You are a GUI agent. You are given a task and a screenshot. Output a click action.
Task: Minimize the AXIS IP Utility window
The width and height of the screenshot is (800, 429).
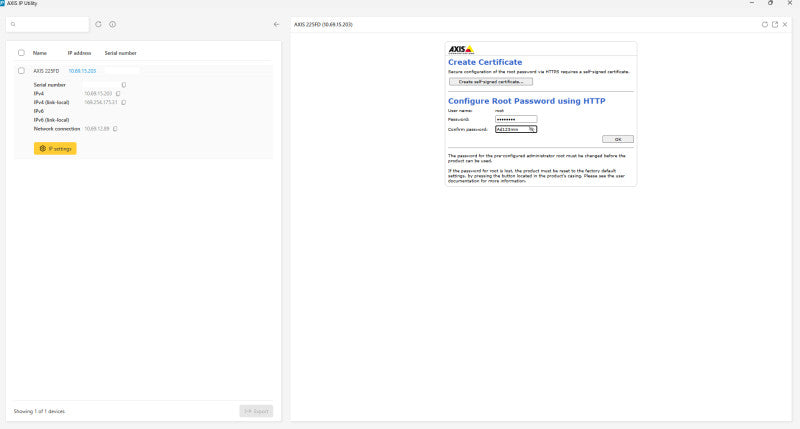752,3
